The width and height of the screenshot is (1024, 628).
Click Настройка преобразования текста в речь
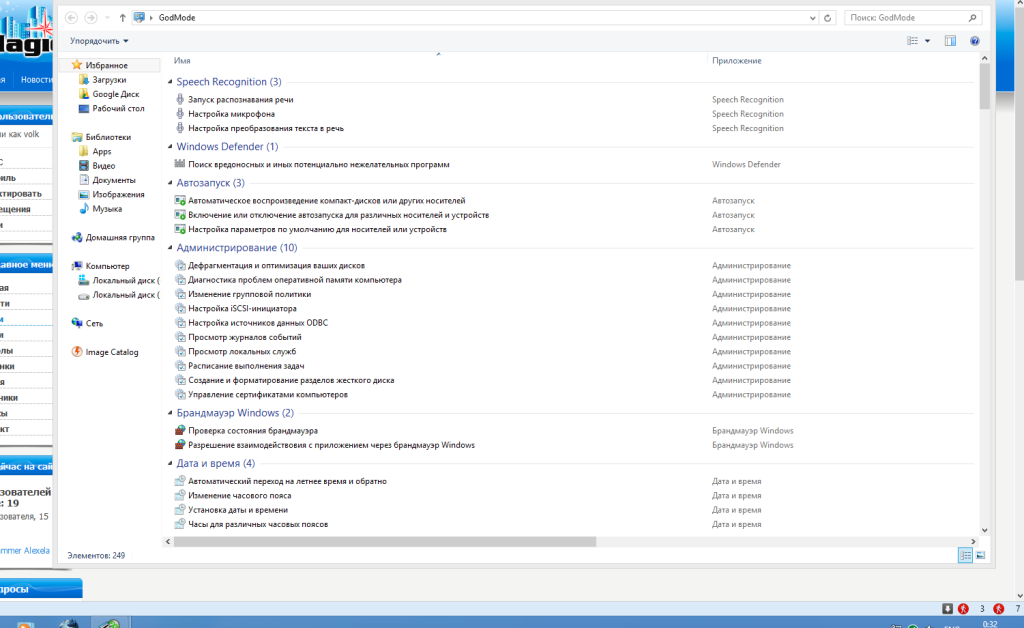click(266, 128)
